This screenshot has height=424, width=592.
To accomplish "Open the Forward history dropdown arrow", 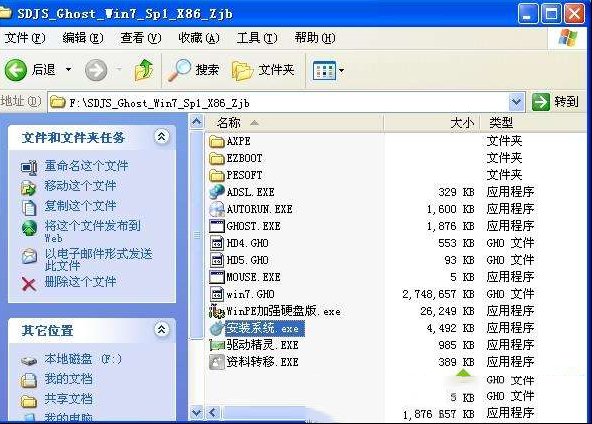I will click(119, 69).
